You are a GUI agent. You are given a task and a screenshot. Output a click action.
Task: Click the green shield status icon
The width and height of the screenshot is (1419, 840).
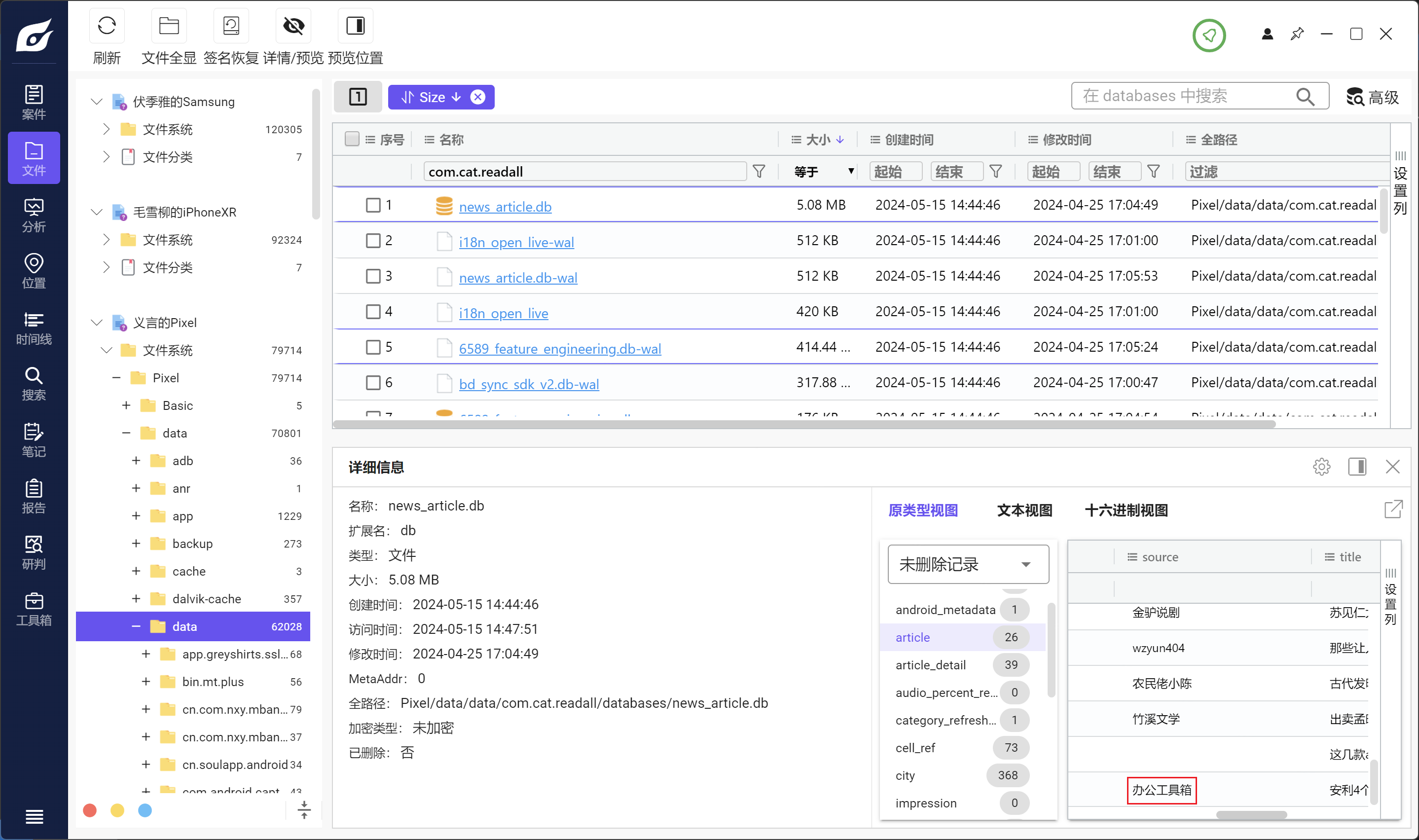1209,35
